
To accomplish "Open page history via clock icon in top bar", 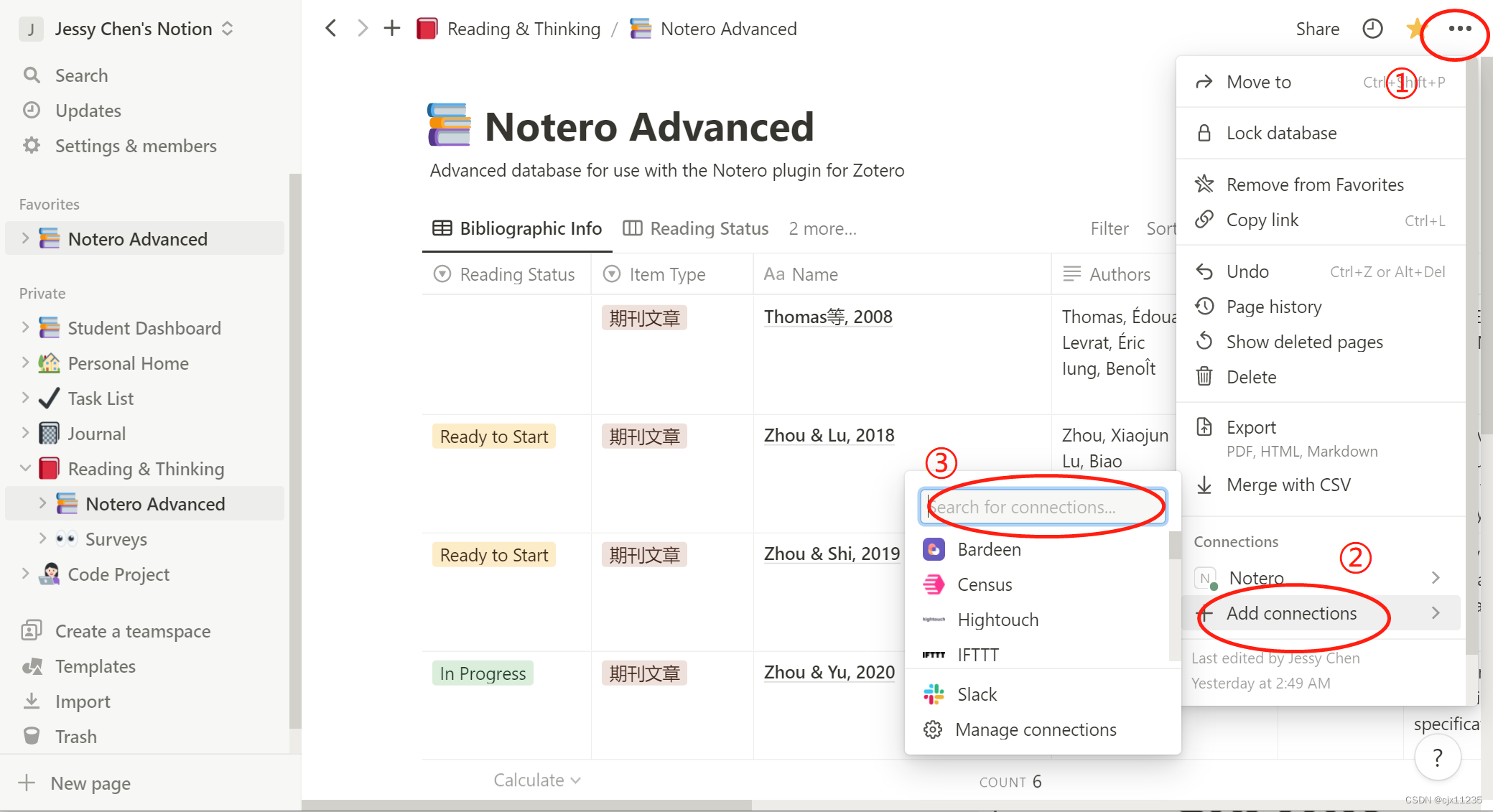I will 1372,29.
